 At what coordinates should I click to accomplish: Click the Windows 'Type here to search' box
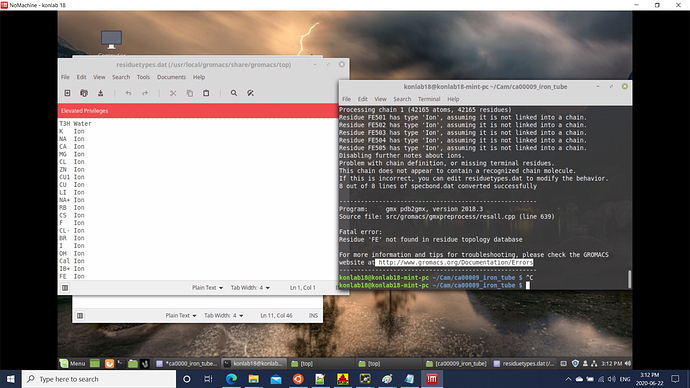coord(99,379)
